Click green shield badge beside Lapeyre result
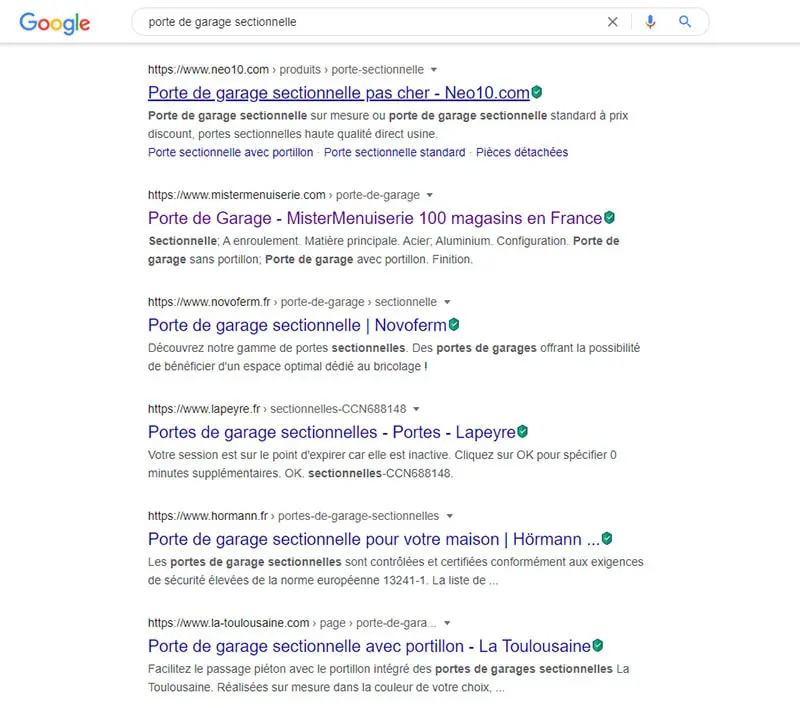 522,432
